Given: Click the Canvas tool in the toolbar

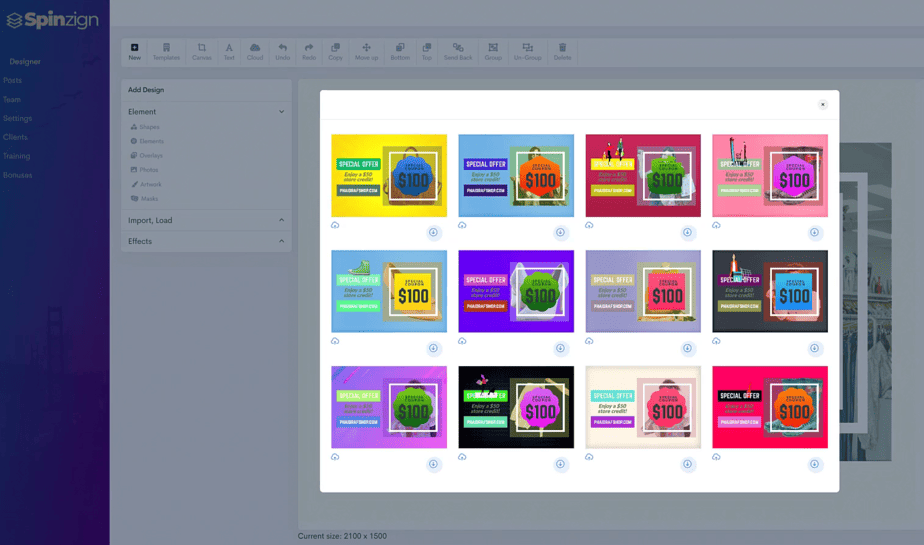Looking at the screenshot, I should click(x=201, y=51).
